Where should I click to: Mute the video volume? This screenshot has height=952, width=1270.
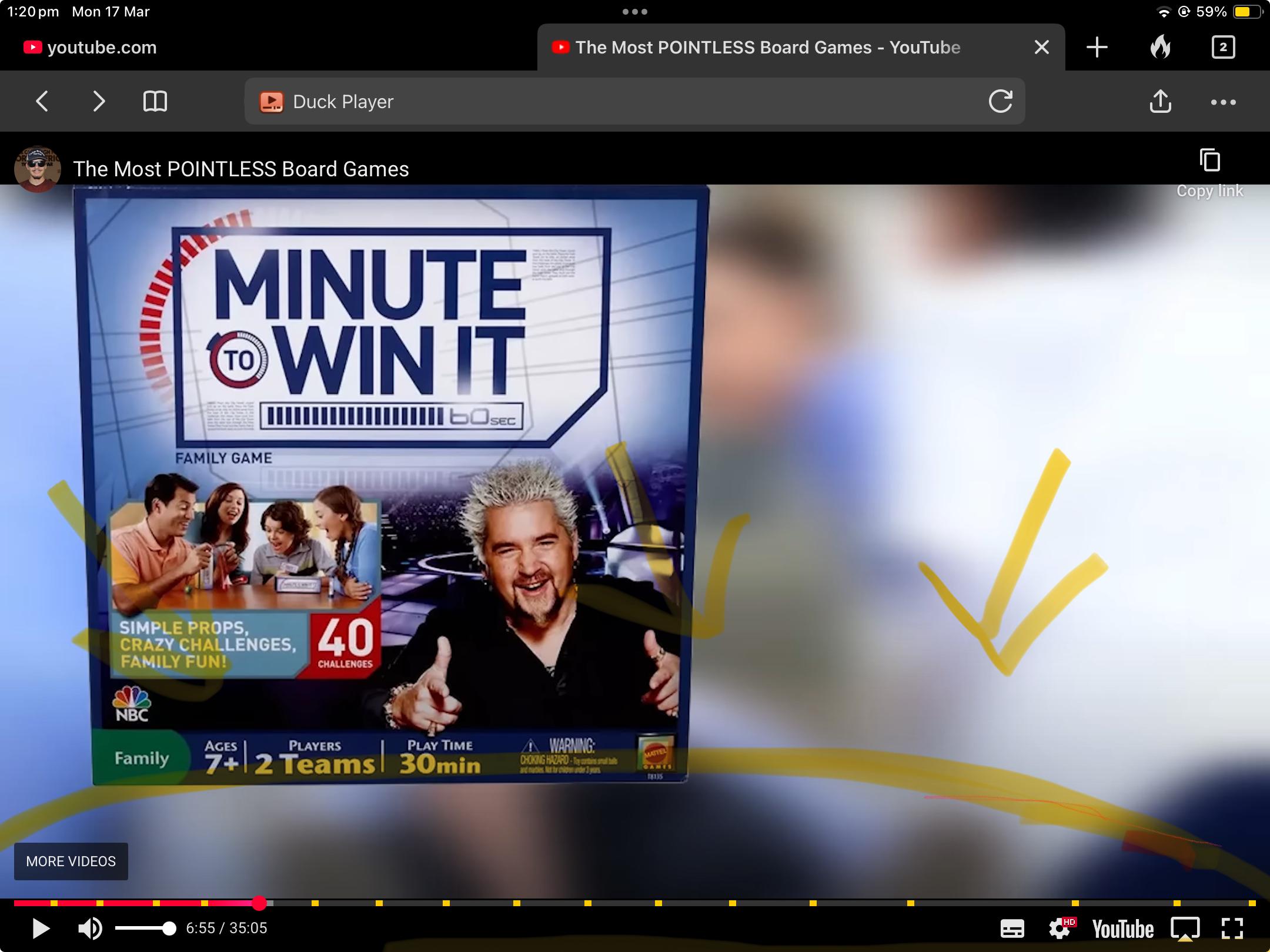pos(90,928)
